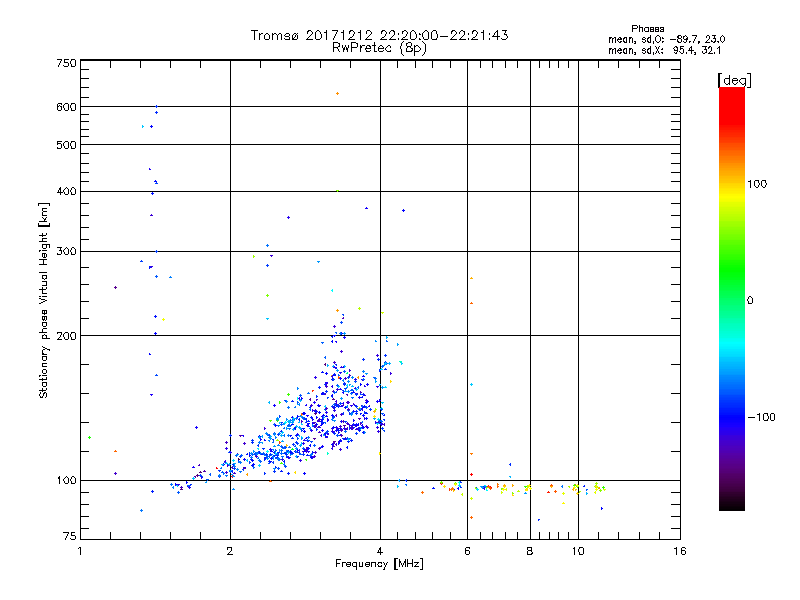Screen dimensions: 800x600
Task: Click the x-axis tick label '10'
Action: [578, 551]
